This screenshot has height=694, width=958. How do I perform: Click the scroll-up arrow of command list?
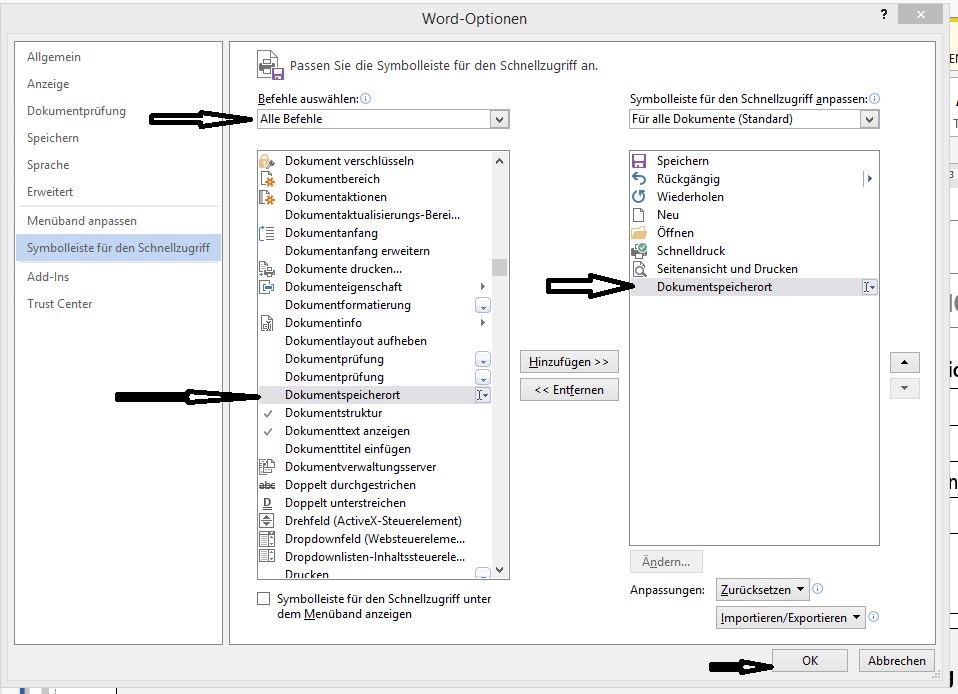[x=499, y=161]
